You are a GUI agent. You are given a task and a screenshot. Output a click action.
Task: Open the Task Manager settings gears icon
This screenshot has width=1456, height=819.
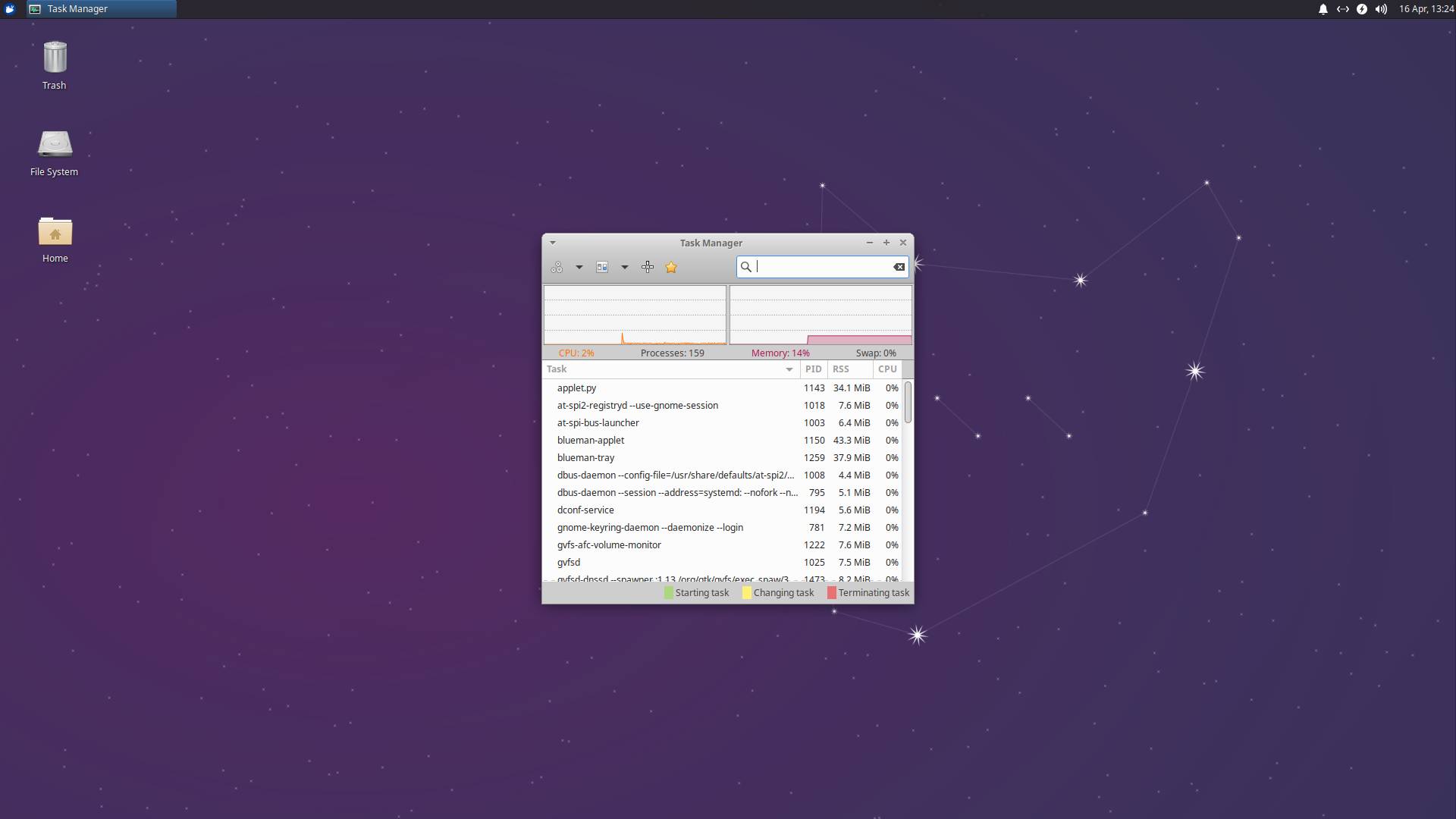click(557, 267)
